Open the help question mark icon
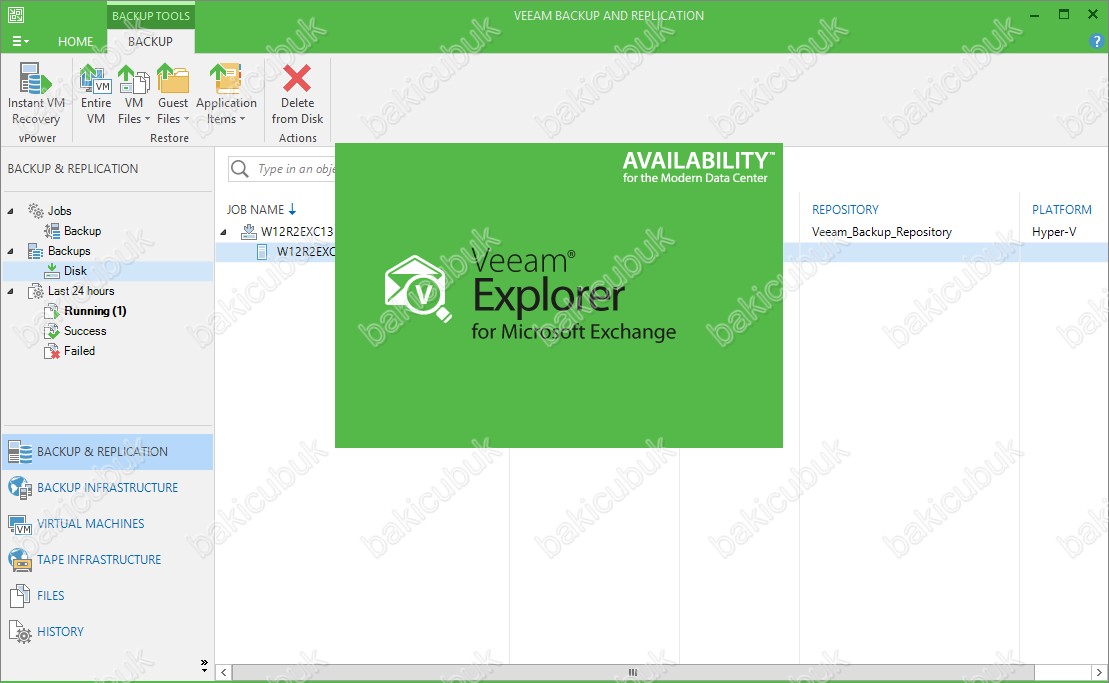Image resolution: width=1109 pixels, height=683 pixels. pyautogui.click(x=1097, y=42)
